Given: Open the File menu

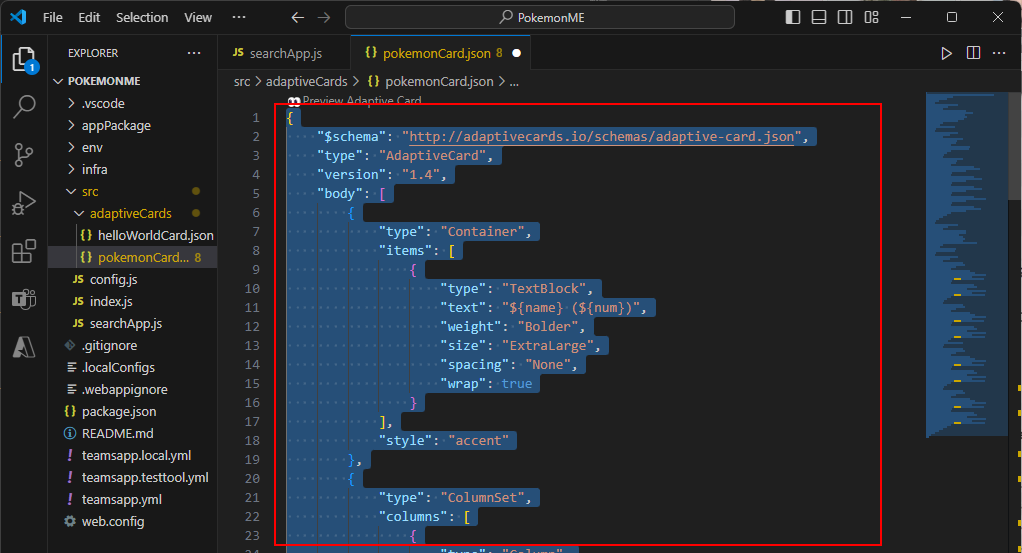Looking at the screenshot, I should [x=53, y=18].
